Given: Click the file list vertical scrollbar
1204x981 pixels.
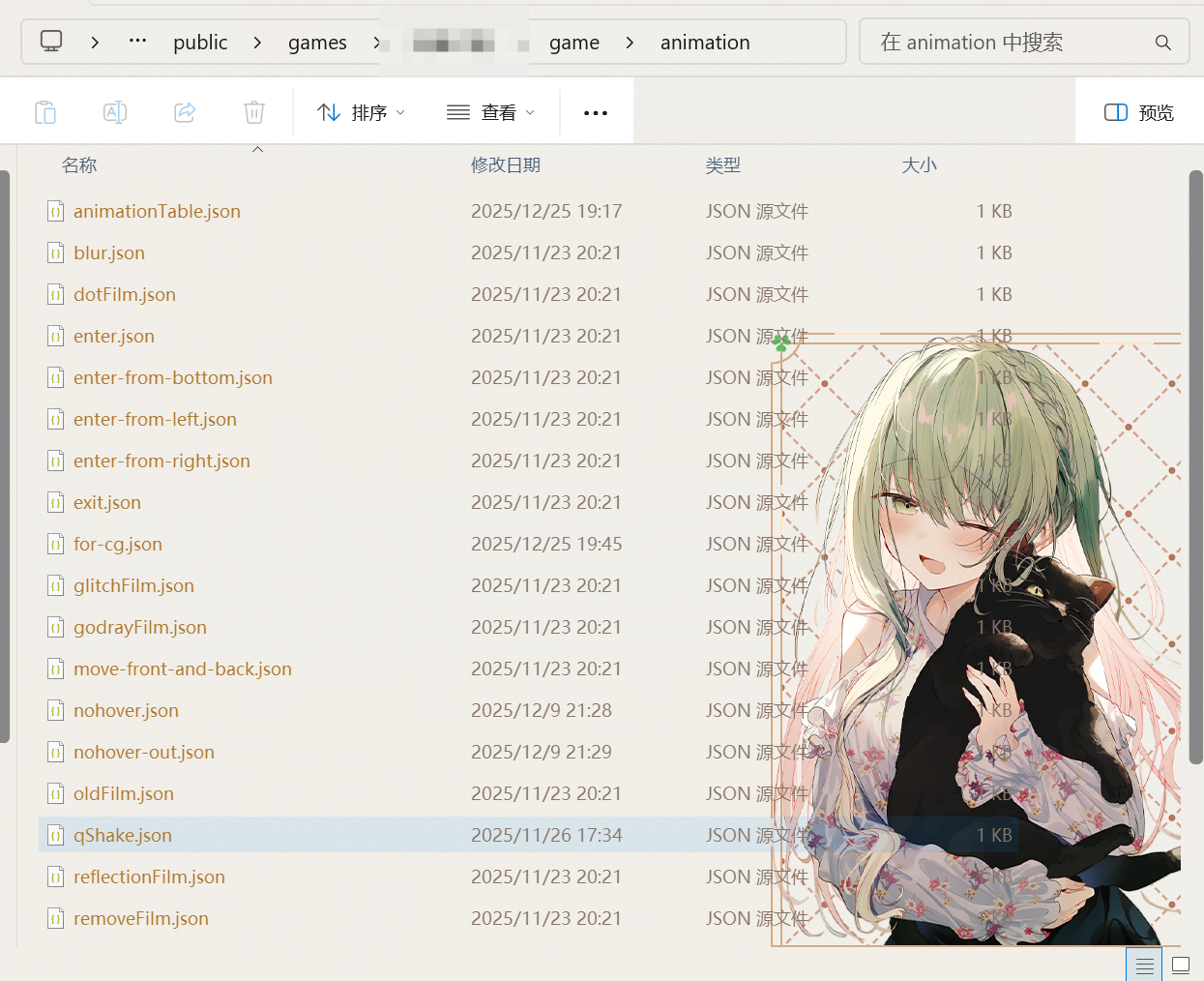Looking at the screenshot, I should coord(1196,466).
